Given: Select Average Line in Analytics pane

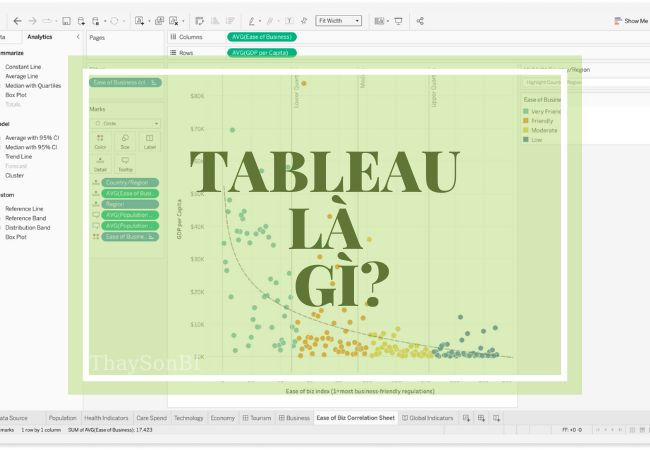Looking at the screenshot, I should pos(22,76).
